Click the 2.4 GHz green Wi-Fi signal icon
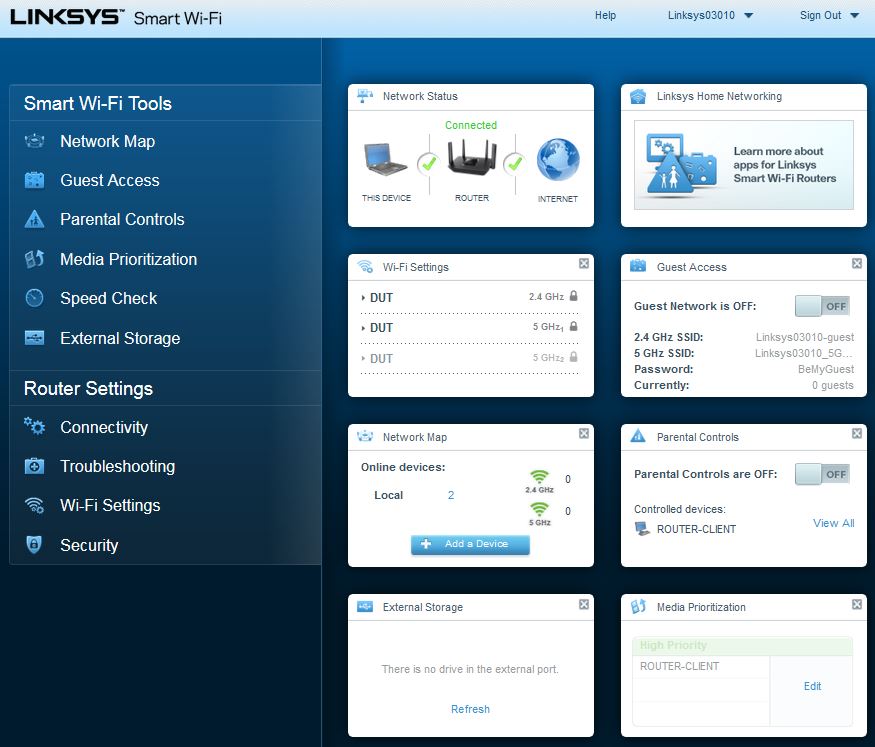Screen dimensions: 875x747 [539, 477]
